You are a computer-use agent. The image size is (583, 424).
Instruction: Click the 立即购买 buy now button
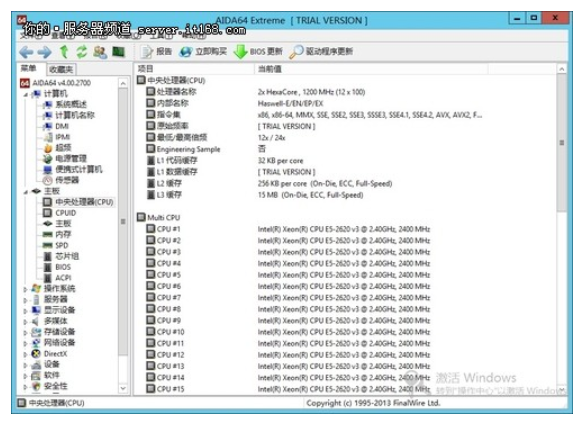203,52
